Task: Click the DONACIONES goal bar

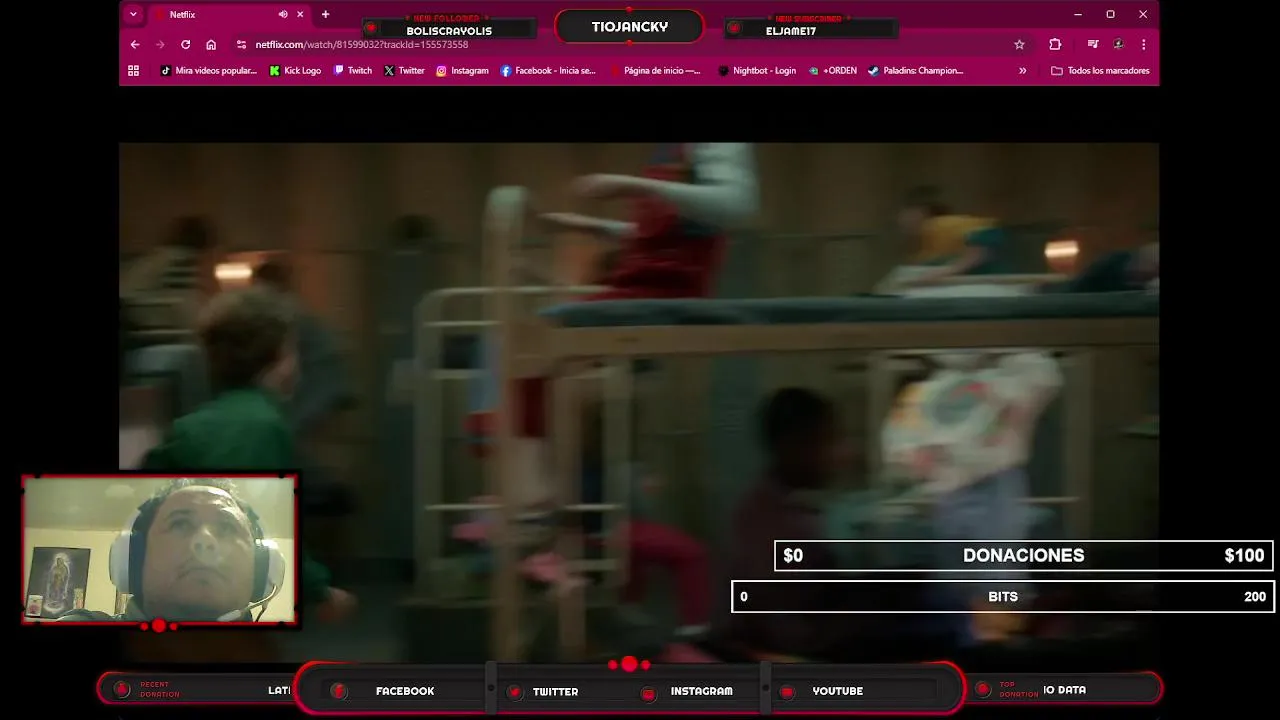Action: (x=1023, y=556)
